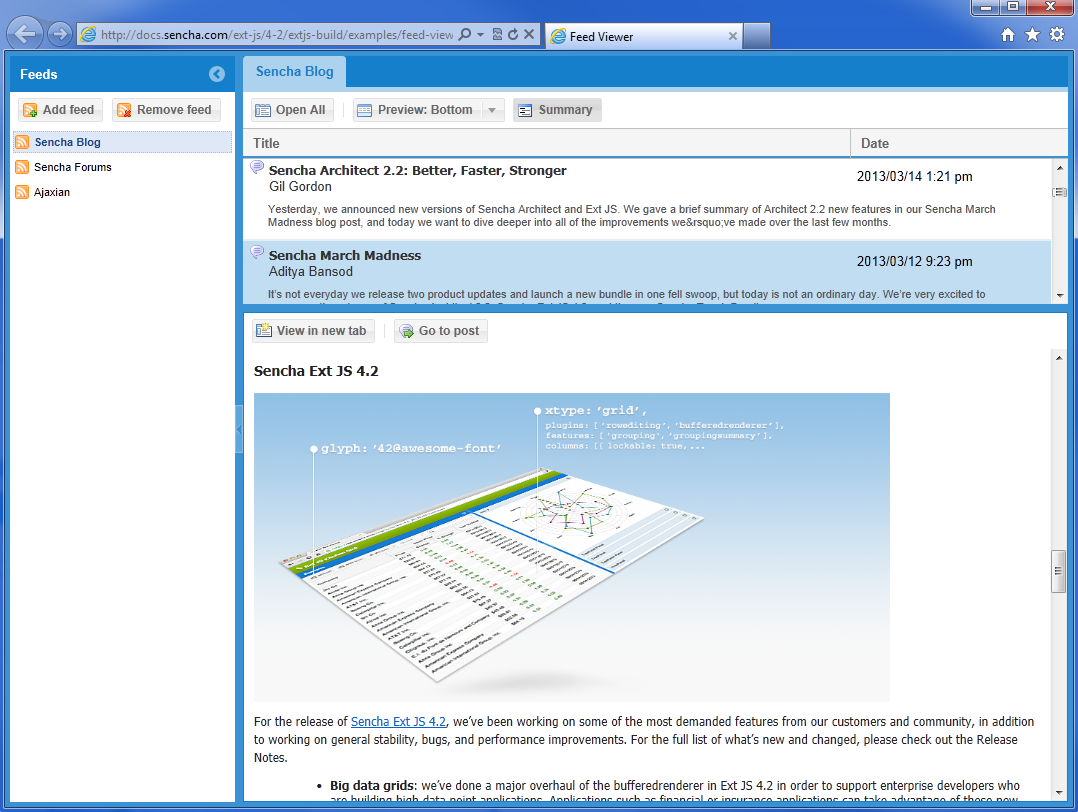The height and width of the screenshot is (812, 1078).
Task: Sort posts by the Date column header
Action: point(958,143)
